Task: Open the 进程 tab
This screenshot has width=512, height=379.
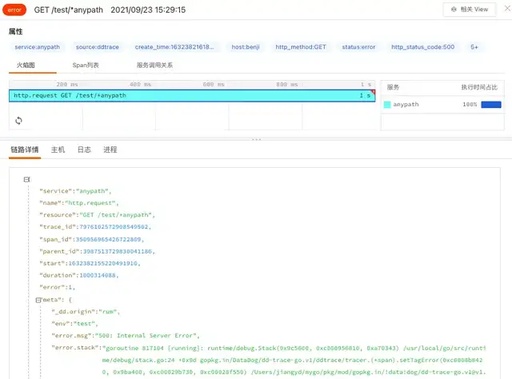Action: 110,150
